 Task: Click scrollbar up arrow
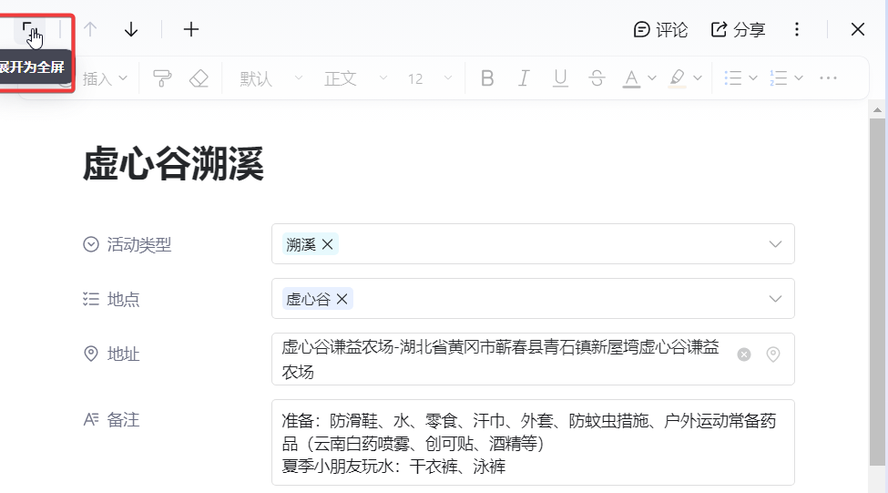(877, 110)
